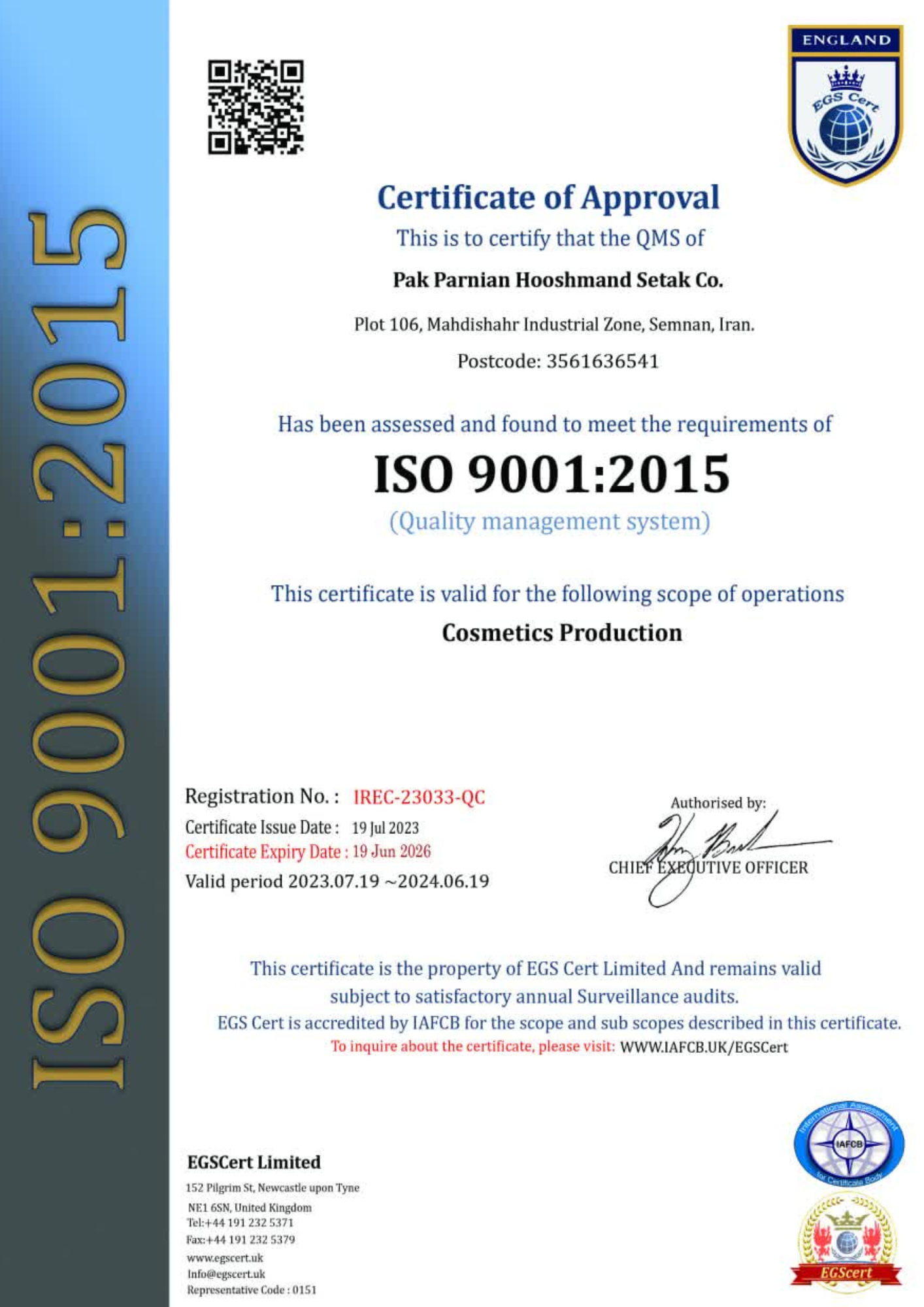Click 'To inquire about the certificate, please visit:'
Image resolution: width=924 pixels, height=1307 pixels.
(472, 1046)
